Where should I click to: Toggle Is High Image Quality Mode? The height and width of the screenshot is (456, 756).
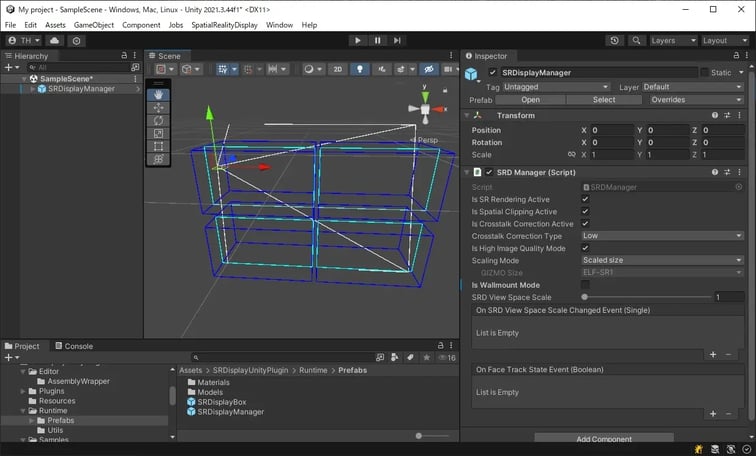(585, 248)
